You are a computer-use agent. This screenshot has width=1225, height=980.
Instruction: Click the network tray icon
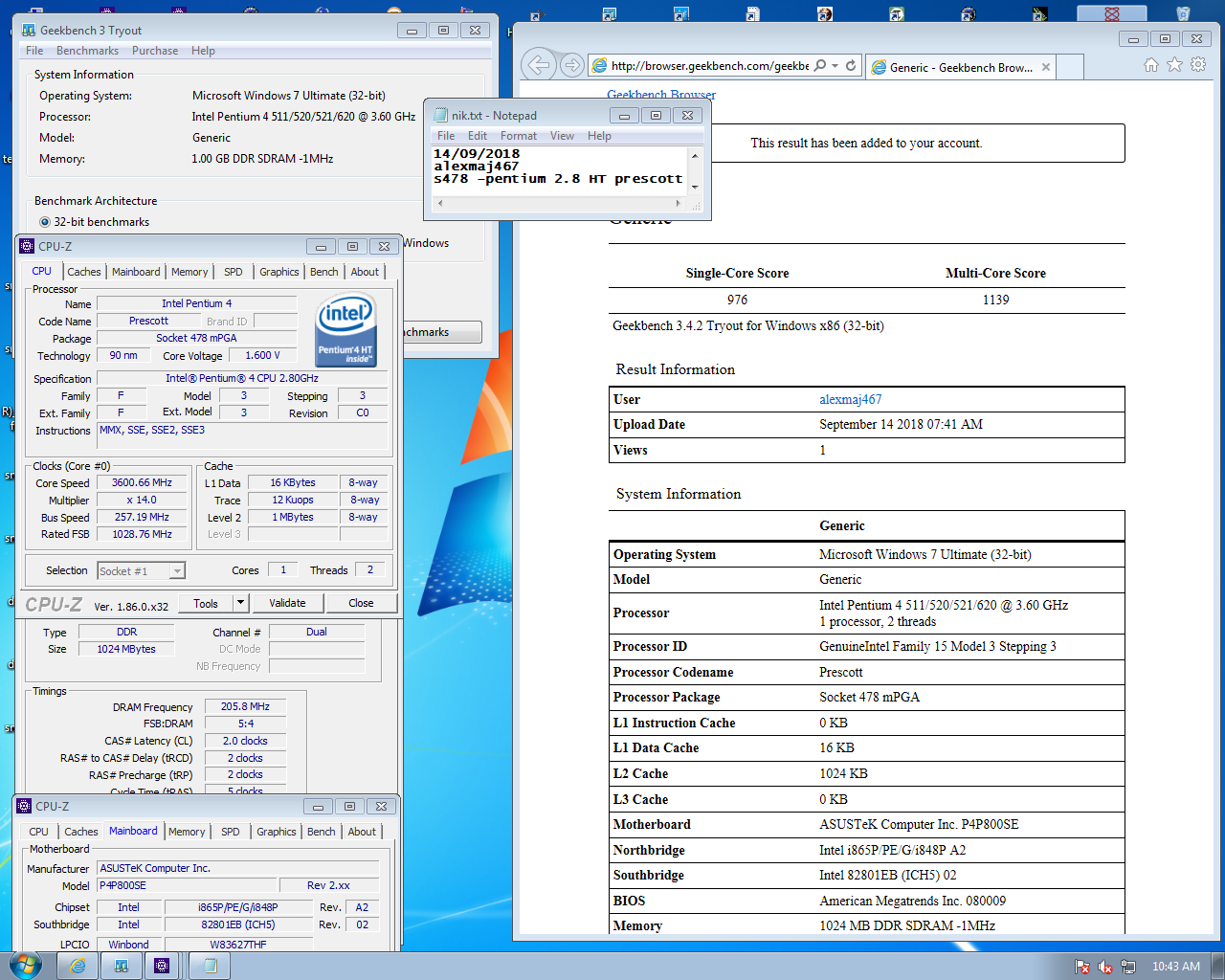coord(1128,967)
